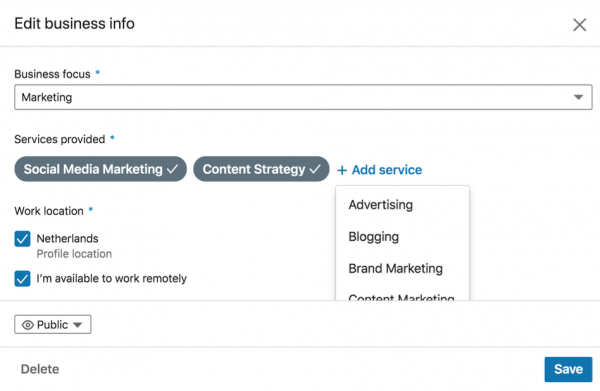Image resolution: width=600 pixels, height=391 pixels.
Task: Open the Marketing business focus combo box
Action: point(303,97)
